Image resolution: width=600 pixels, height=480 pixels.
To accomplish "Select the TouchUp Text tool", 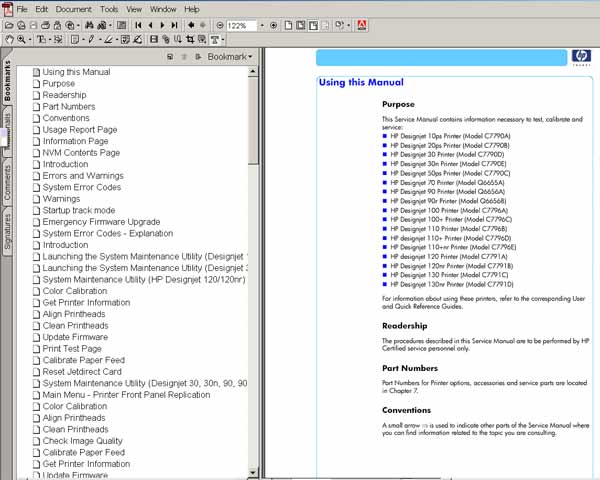I will point(215,40).
